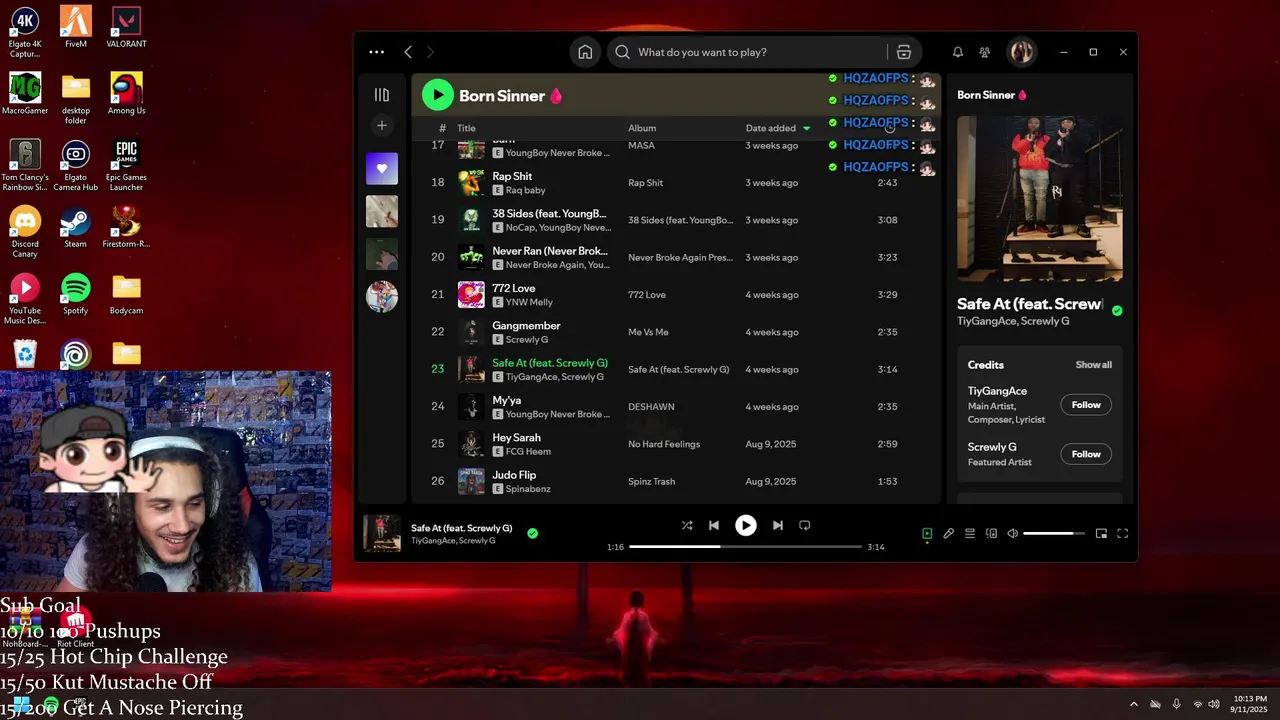Select track 'Rap Shit' by Raq baby
The height and width of the screenshot is (720, 1280).
[x=675, y=183]
